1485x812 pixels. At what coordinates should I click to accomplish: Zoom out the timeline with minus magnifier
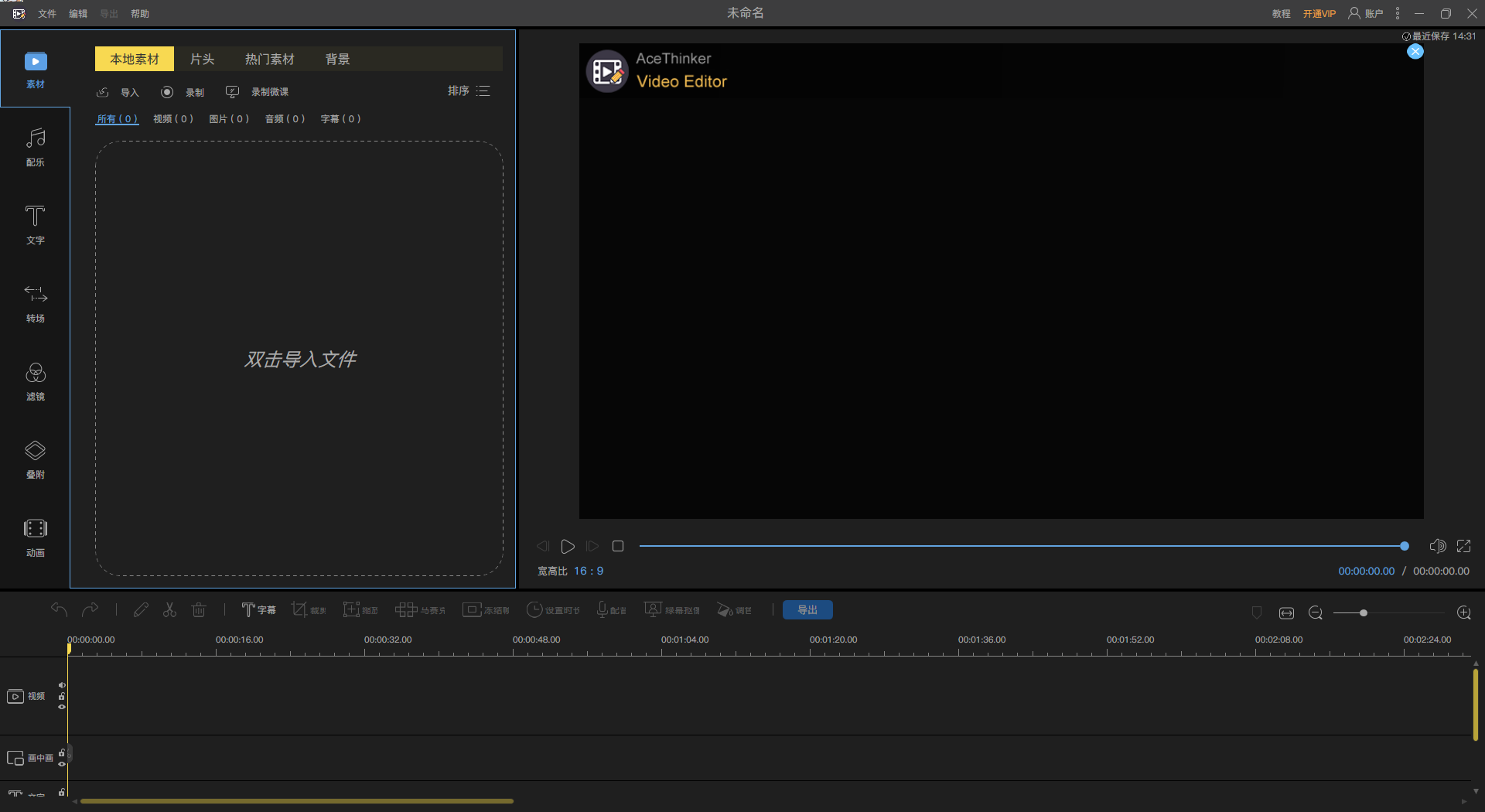(x=1316, y=612)
